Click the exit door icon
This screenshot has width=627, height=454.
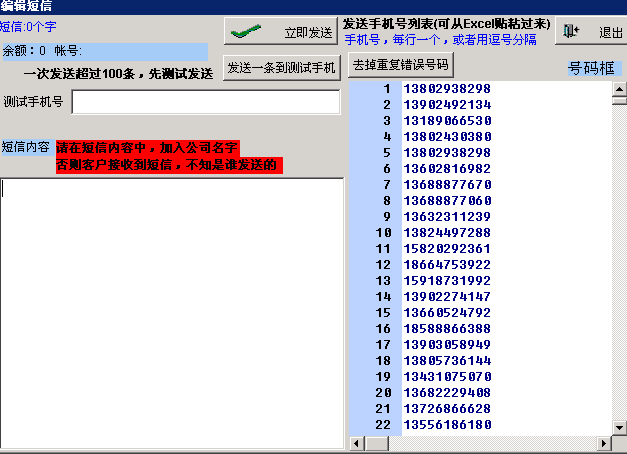[571, 32]
